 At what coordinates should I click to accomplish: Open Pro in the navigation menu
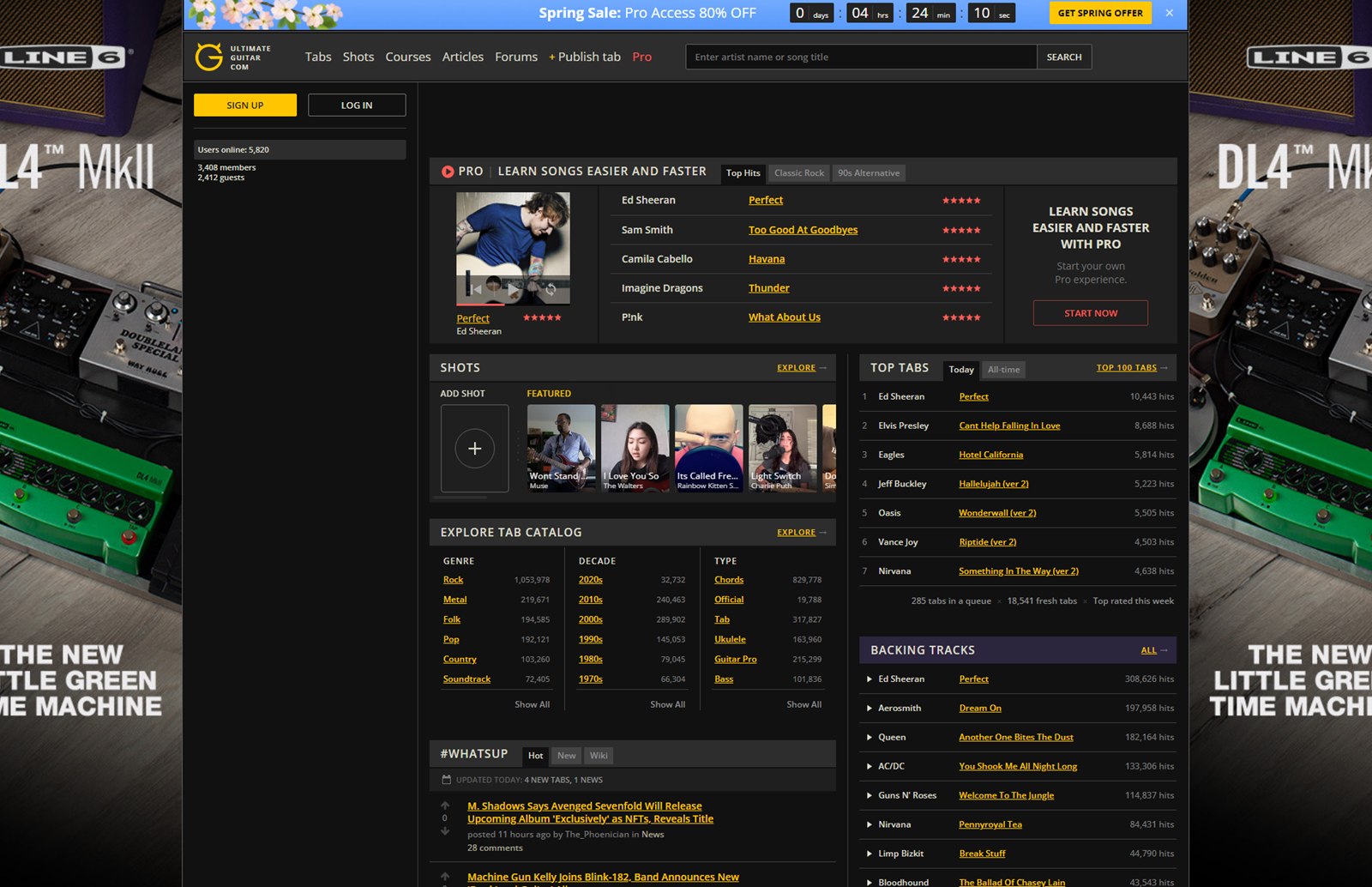[x=642, y=57]
